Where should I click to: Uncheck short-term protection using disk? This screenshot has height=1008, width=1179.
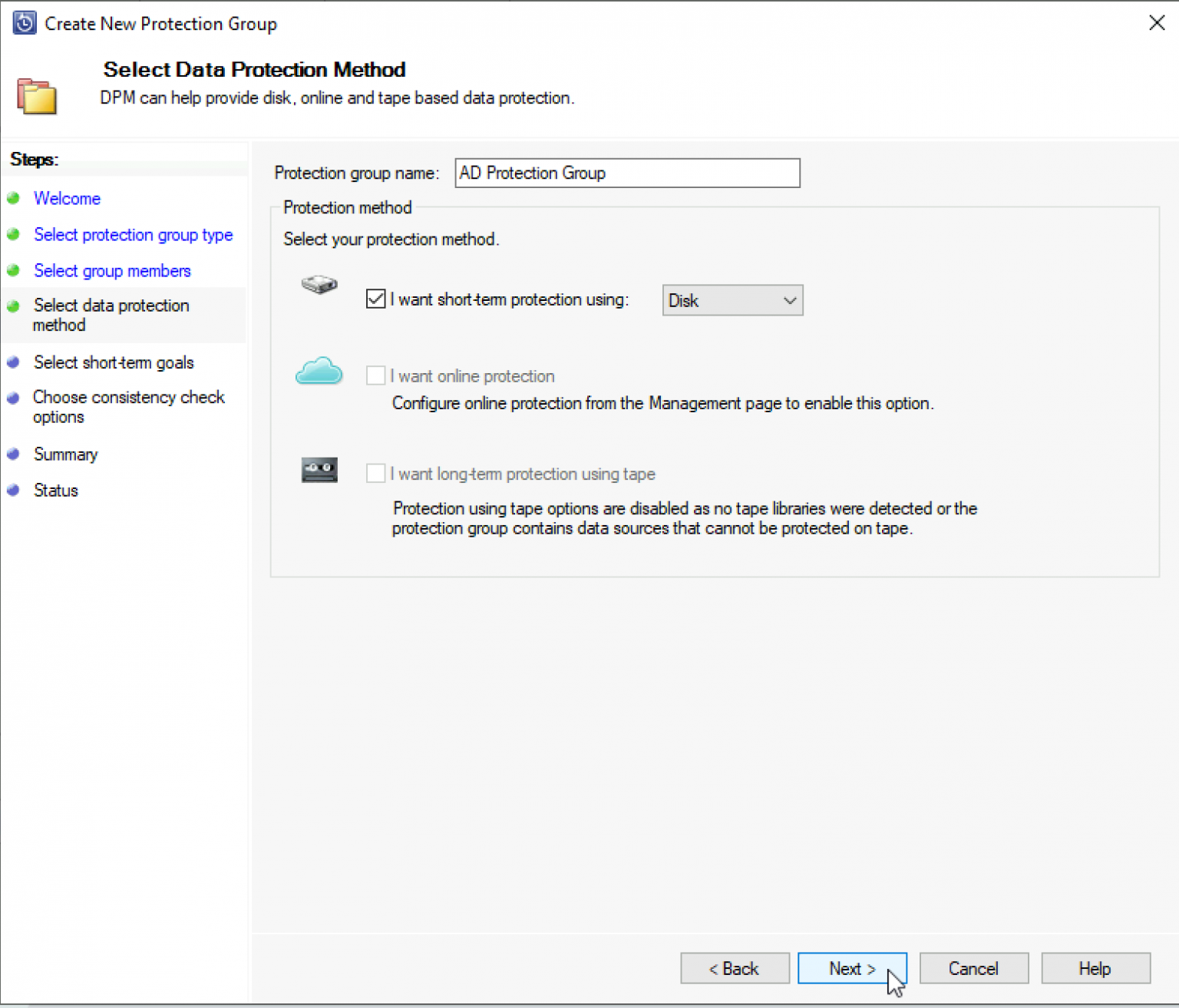point(375,299)
